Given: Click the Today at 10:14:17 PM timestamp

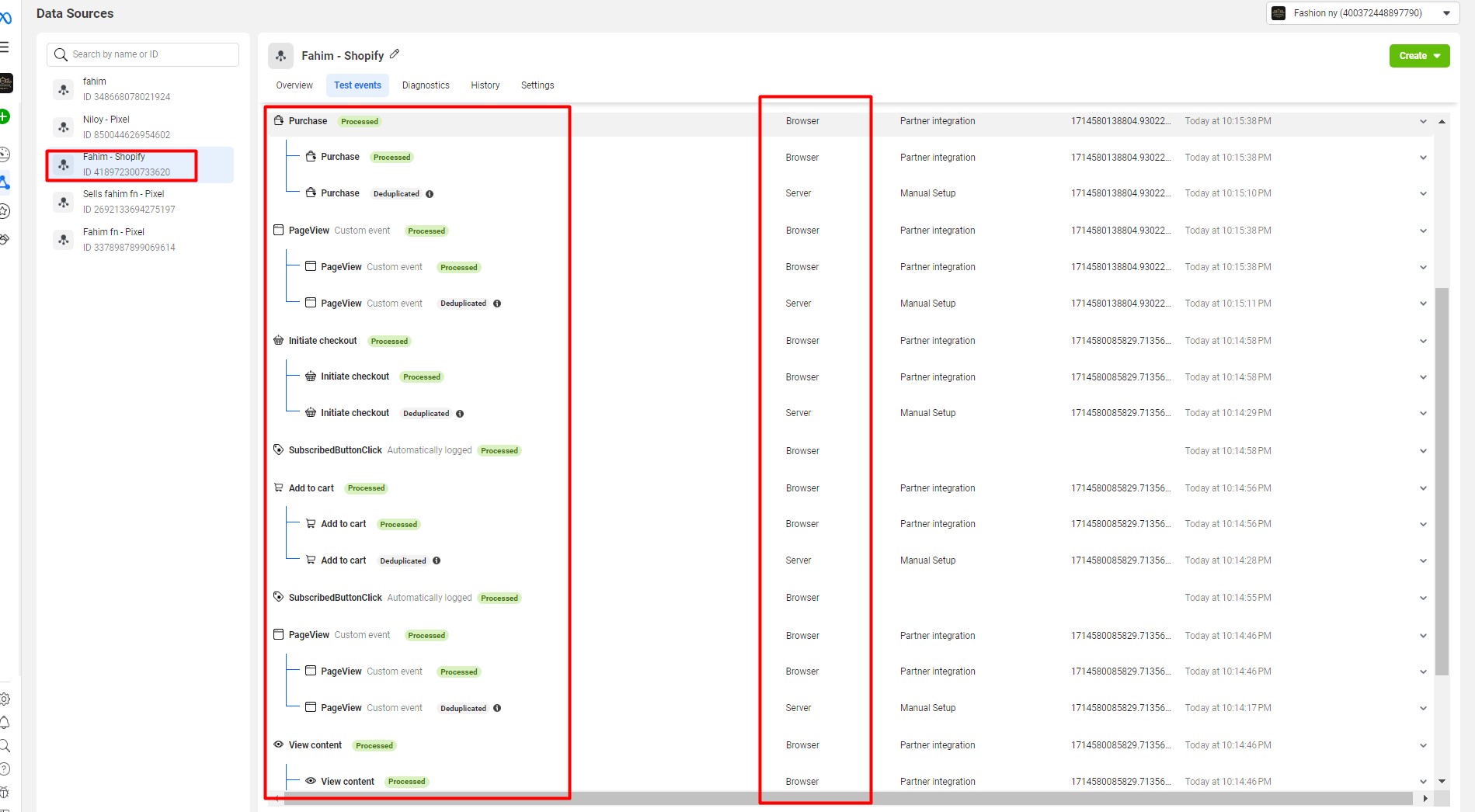Looking at the screenshot, I should tap(1228, 708).
